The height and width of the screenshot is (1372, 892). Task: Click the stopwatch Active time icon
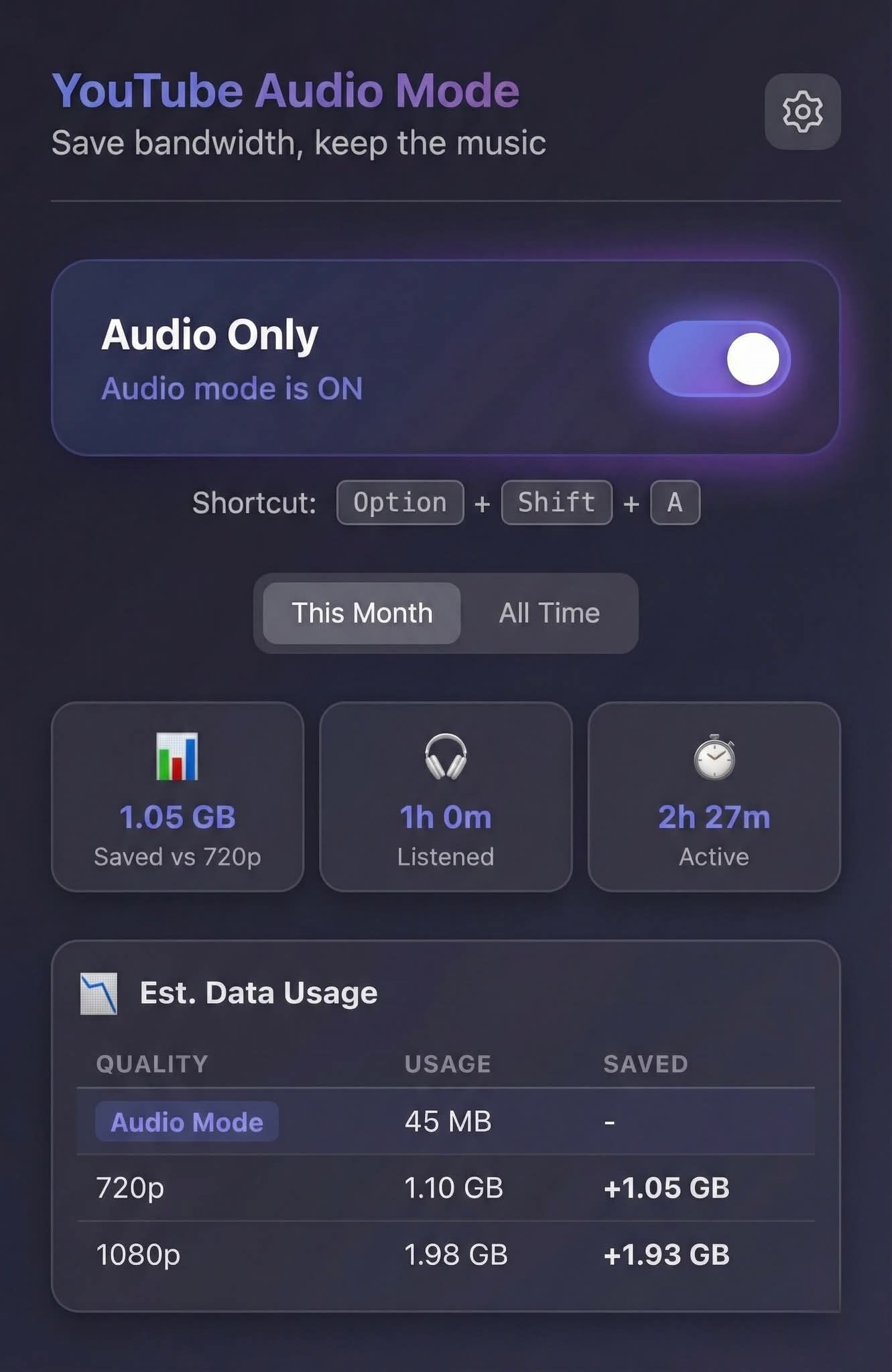point(714,757)
